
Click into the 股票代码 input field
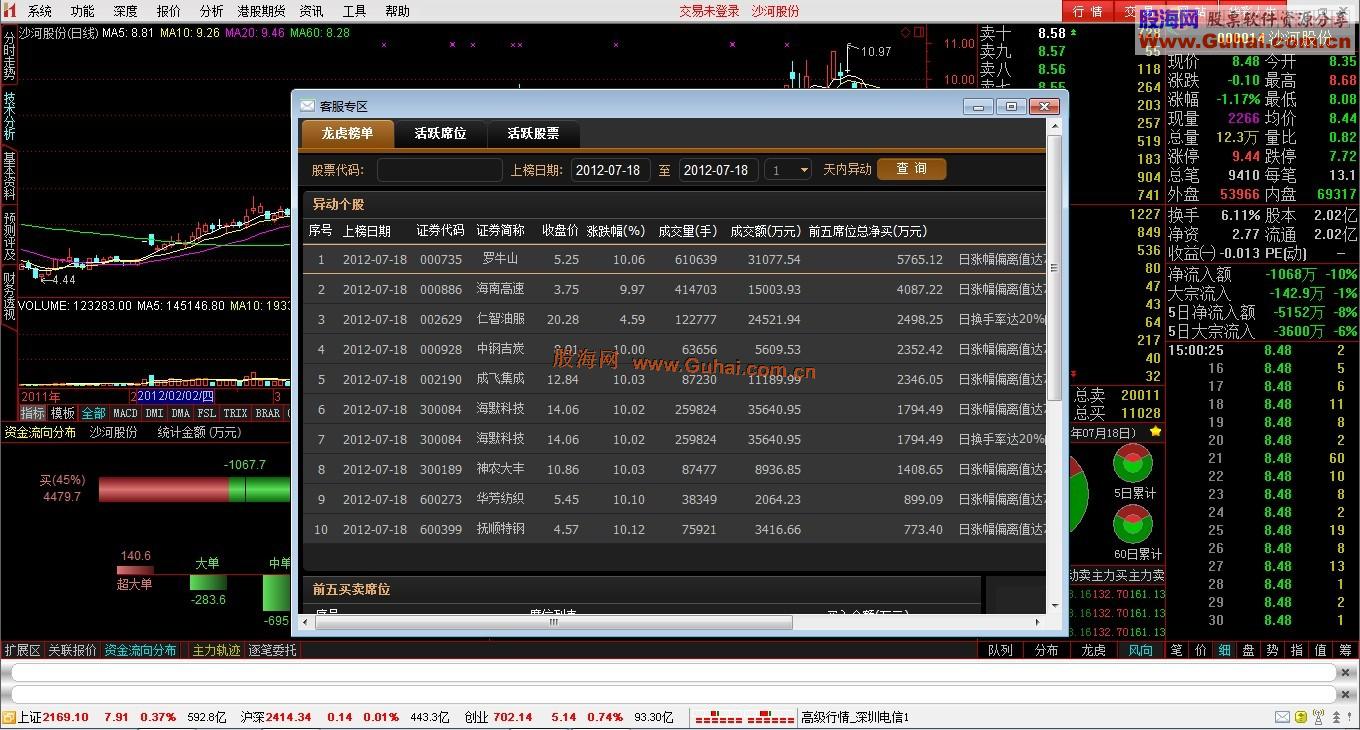tap(439, 170)
